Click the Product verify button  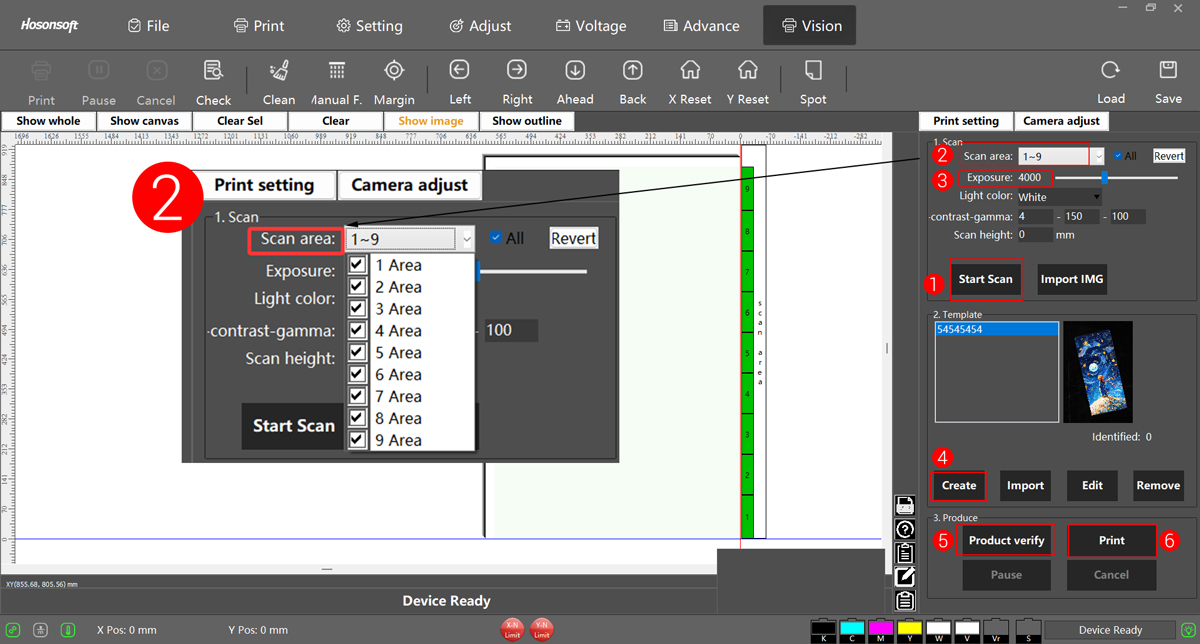pyautogui.click(x=1006, y=540)
